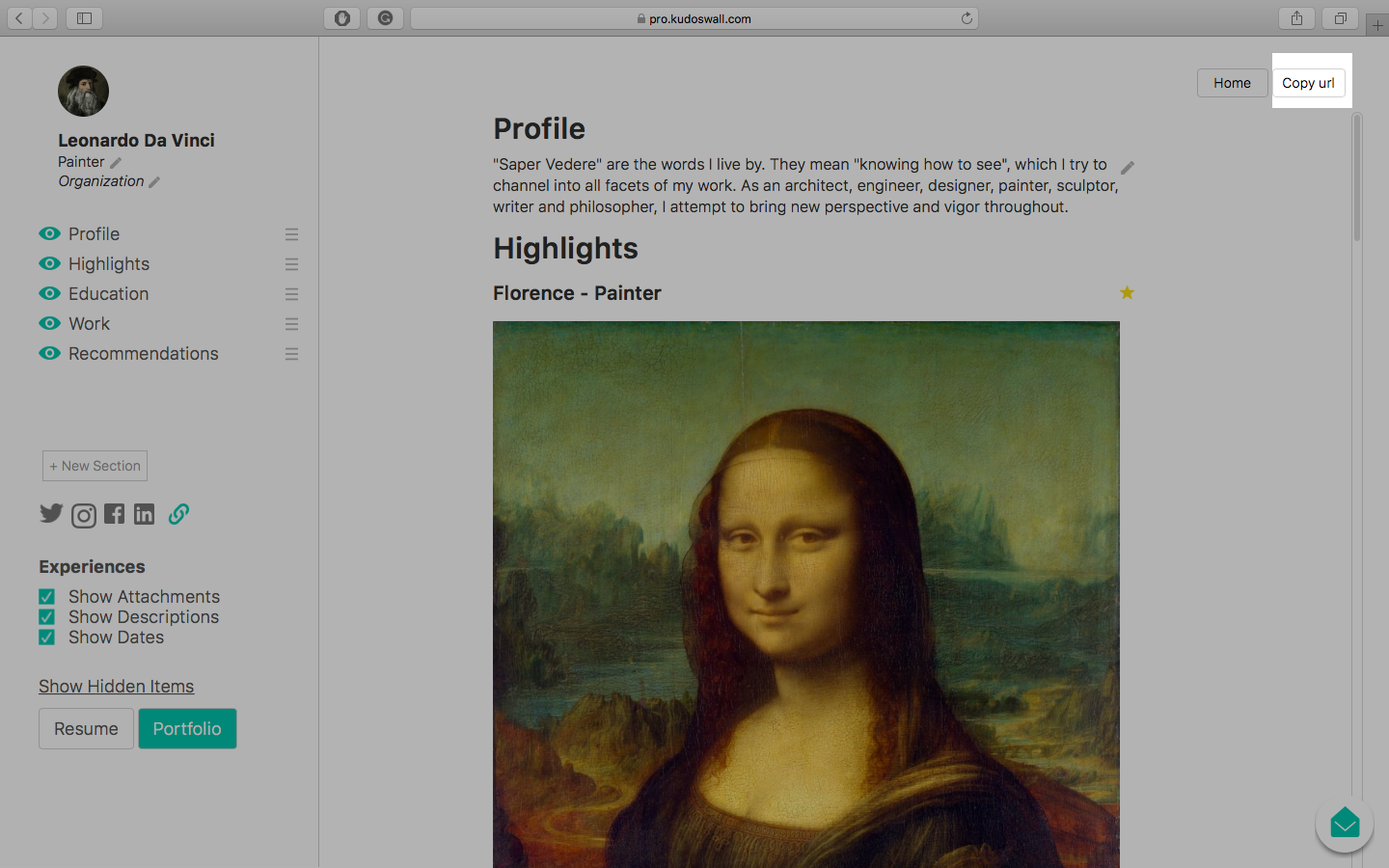Image resolution: width=1389 pixels, height=868 pixels.
Task: Open the Instagram social icon
Action: click(84, 516)
